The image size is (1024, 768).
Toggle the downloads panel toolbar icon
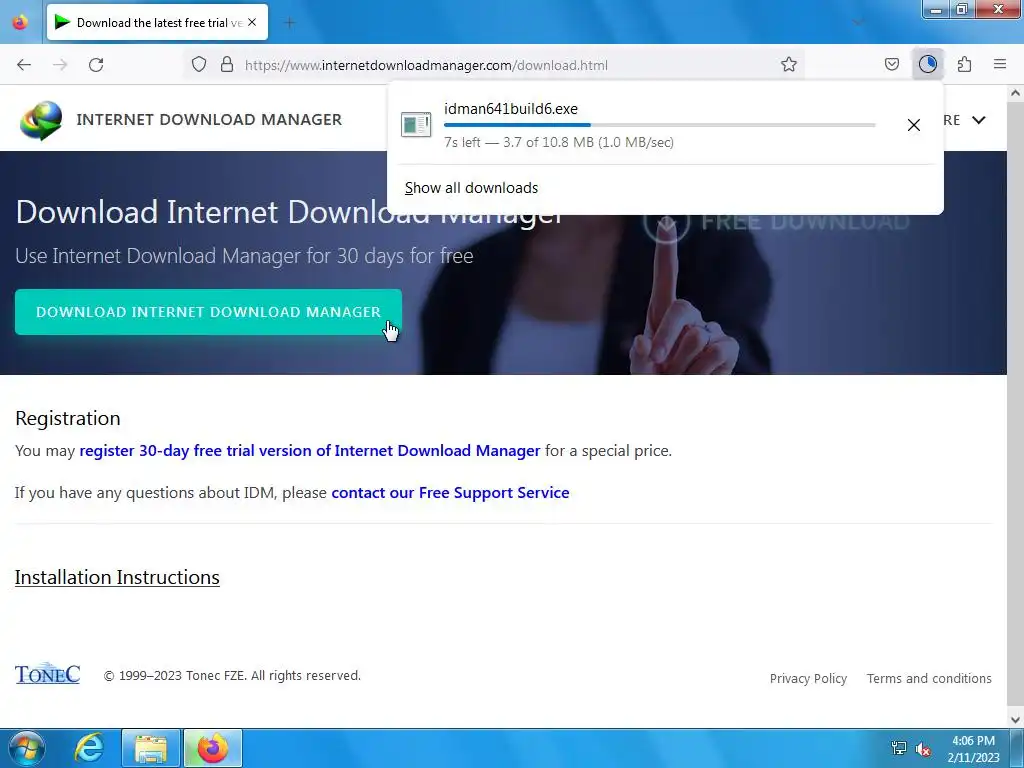click(928, 64)
